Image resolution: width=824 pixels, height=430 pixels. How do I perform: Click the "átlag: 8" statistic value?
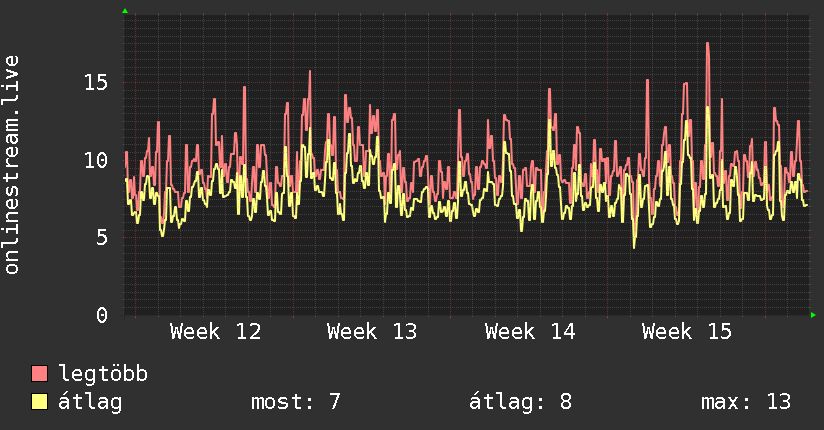(x=520, y=402)
